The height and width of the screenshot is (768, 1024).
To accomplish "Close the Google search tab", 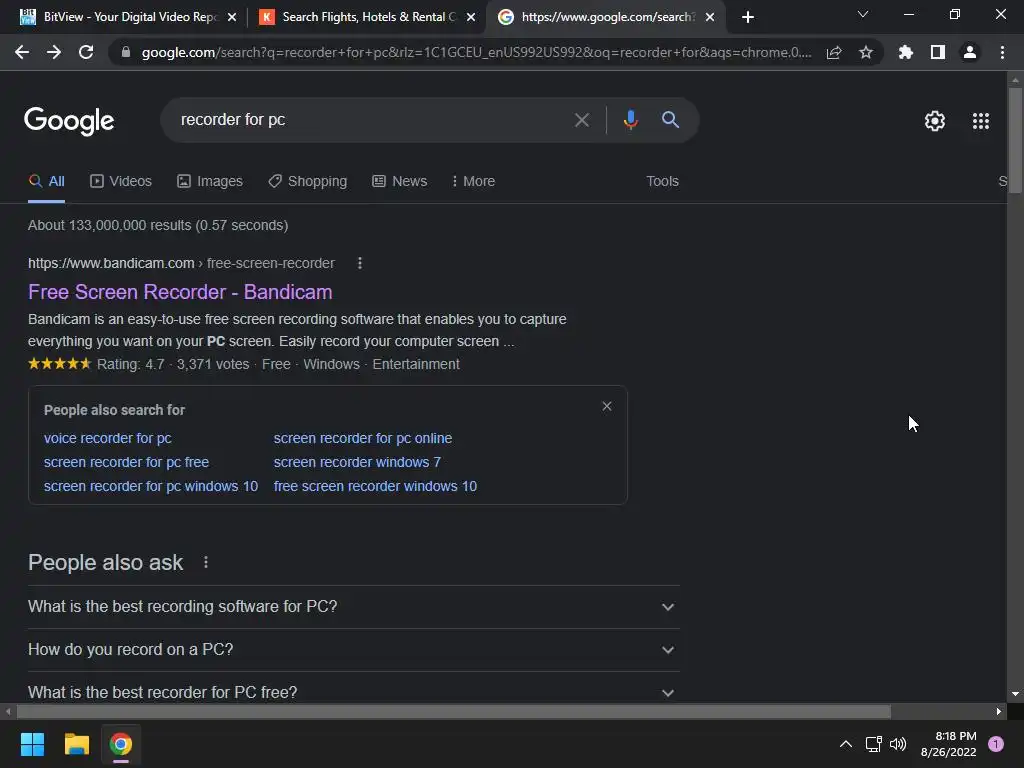I will 710,17.
